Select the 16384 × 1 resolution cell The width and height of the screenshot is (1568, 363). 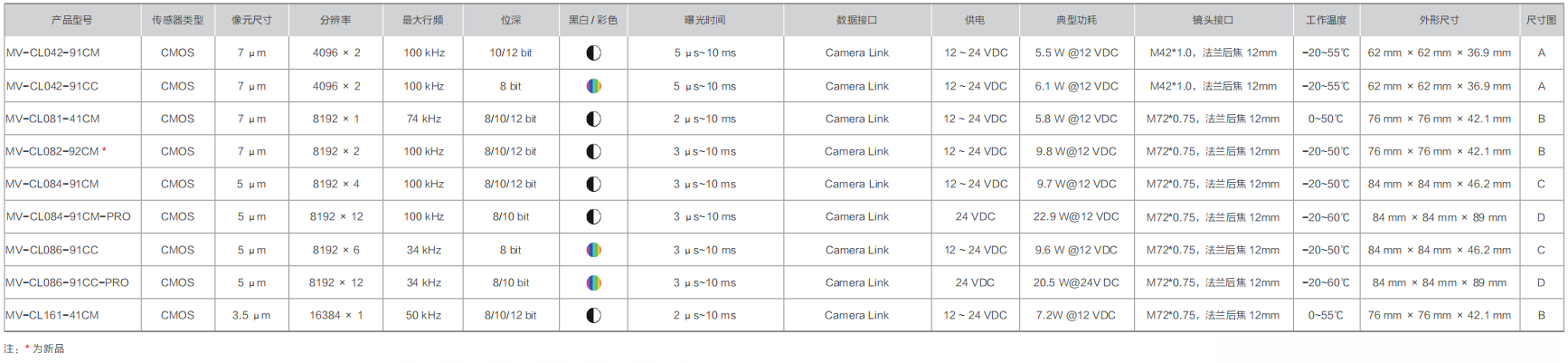[x=335, y=315]
